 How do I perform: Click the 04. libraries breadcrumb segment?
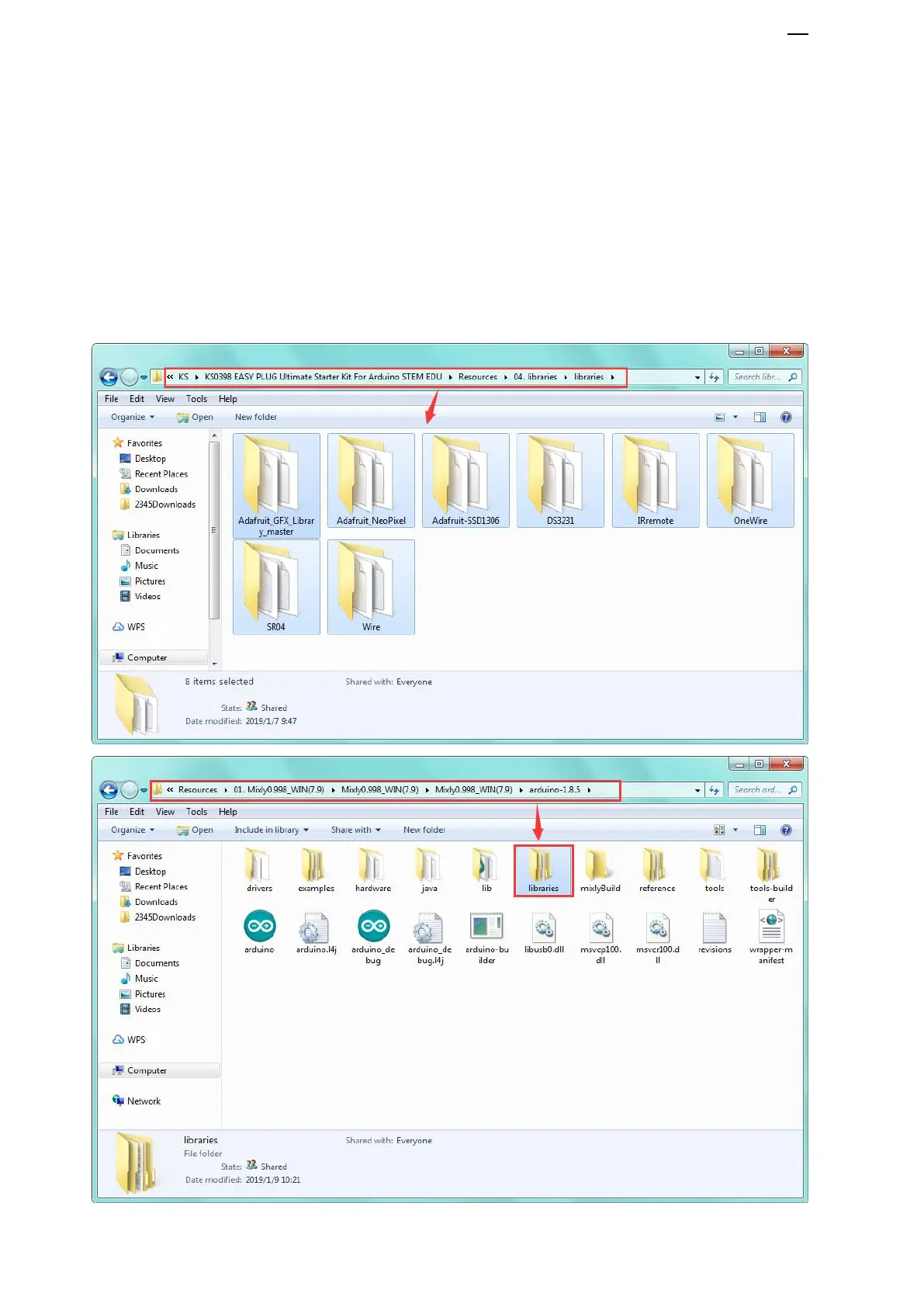pos(535,377)
